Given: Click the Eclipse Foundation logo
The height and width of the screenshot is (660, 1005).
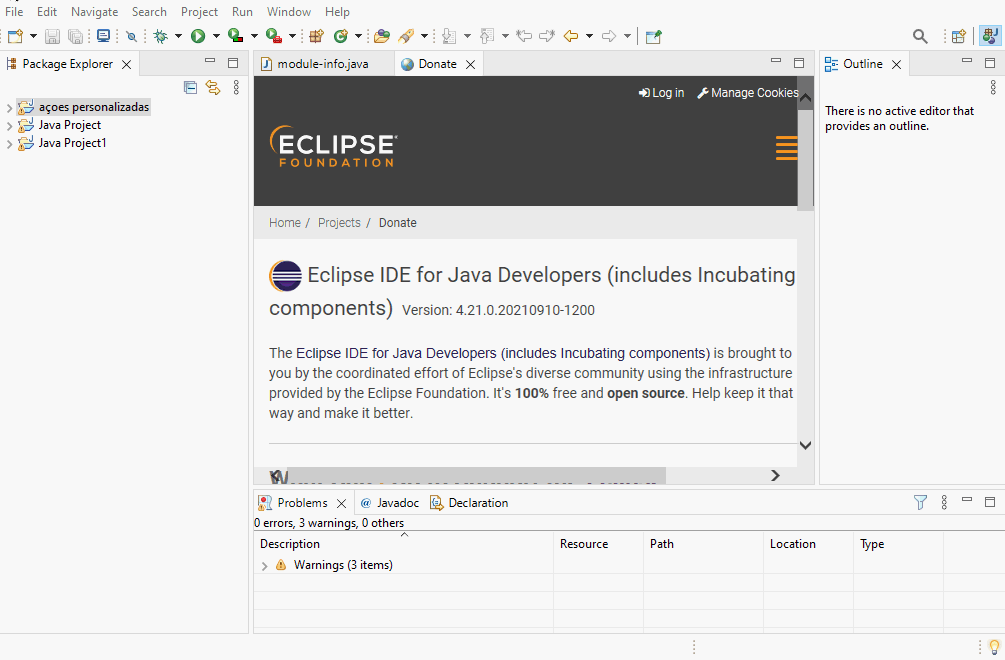Looking at the screenshot, I should click(x=333, y=146).
